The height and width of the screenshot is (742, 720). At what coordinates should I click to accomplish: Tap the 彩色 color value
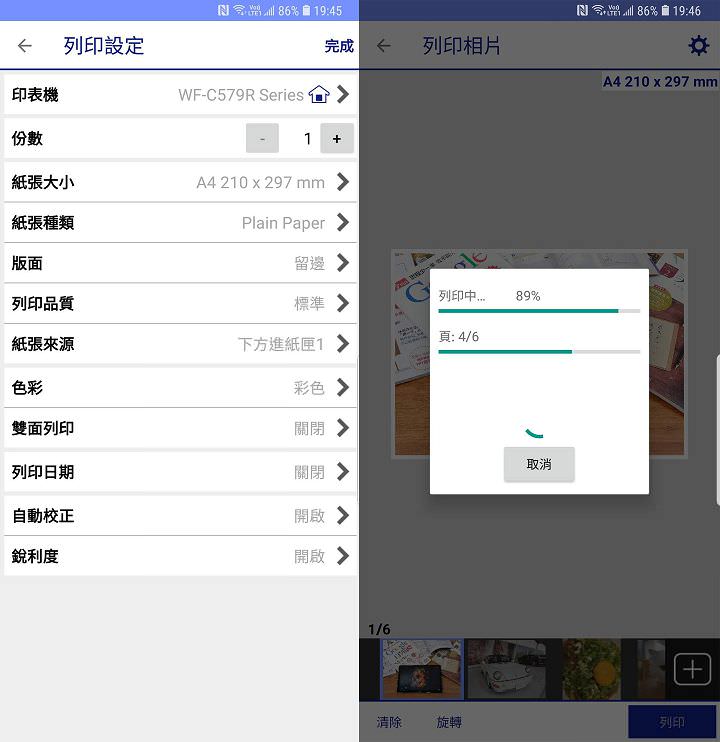coord(309,388)
